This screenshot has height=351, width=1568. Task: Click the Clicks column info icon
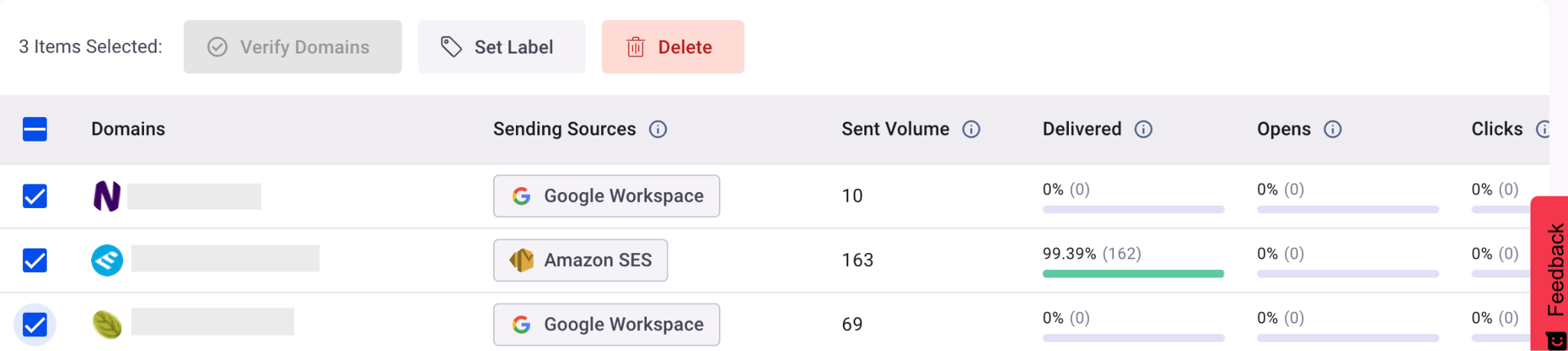click(1542, 129)
